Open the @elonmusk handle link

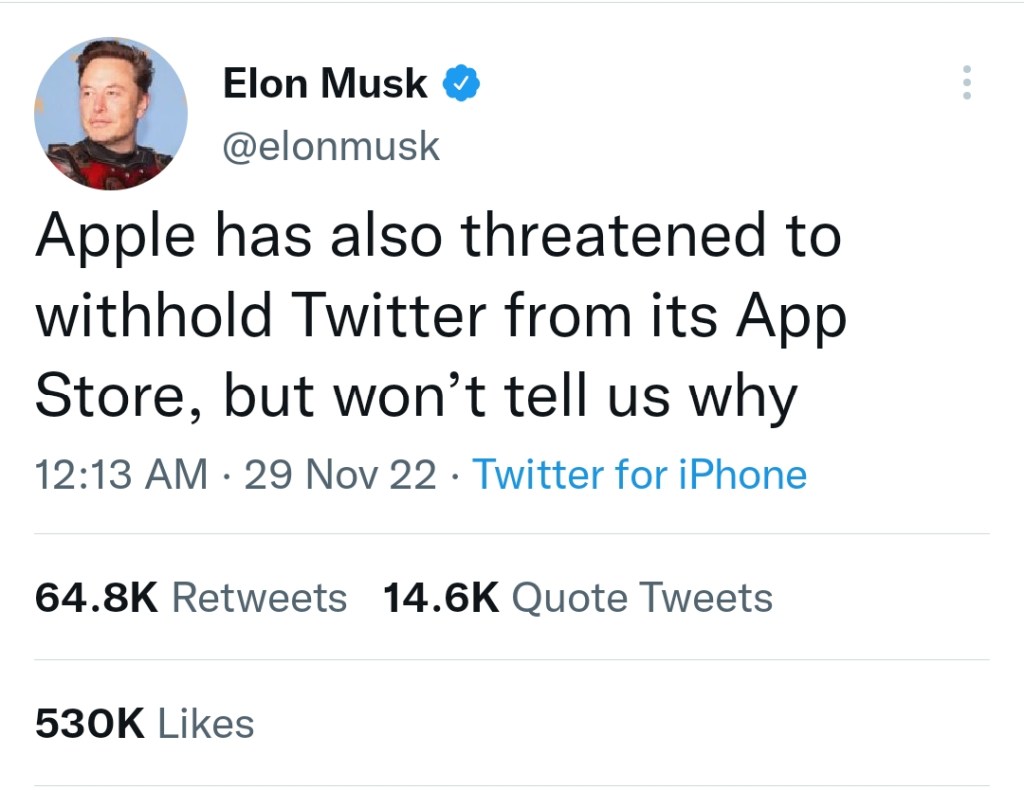point(330,146)
